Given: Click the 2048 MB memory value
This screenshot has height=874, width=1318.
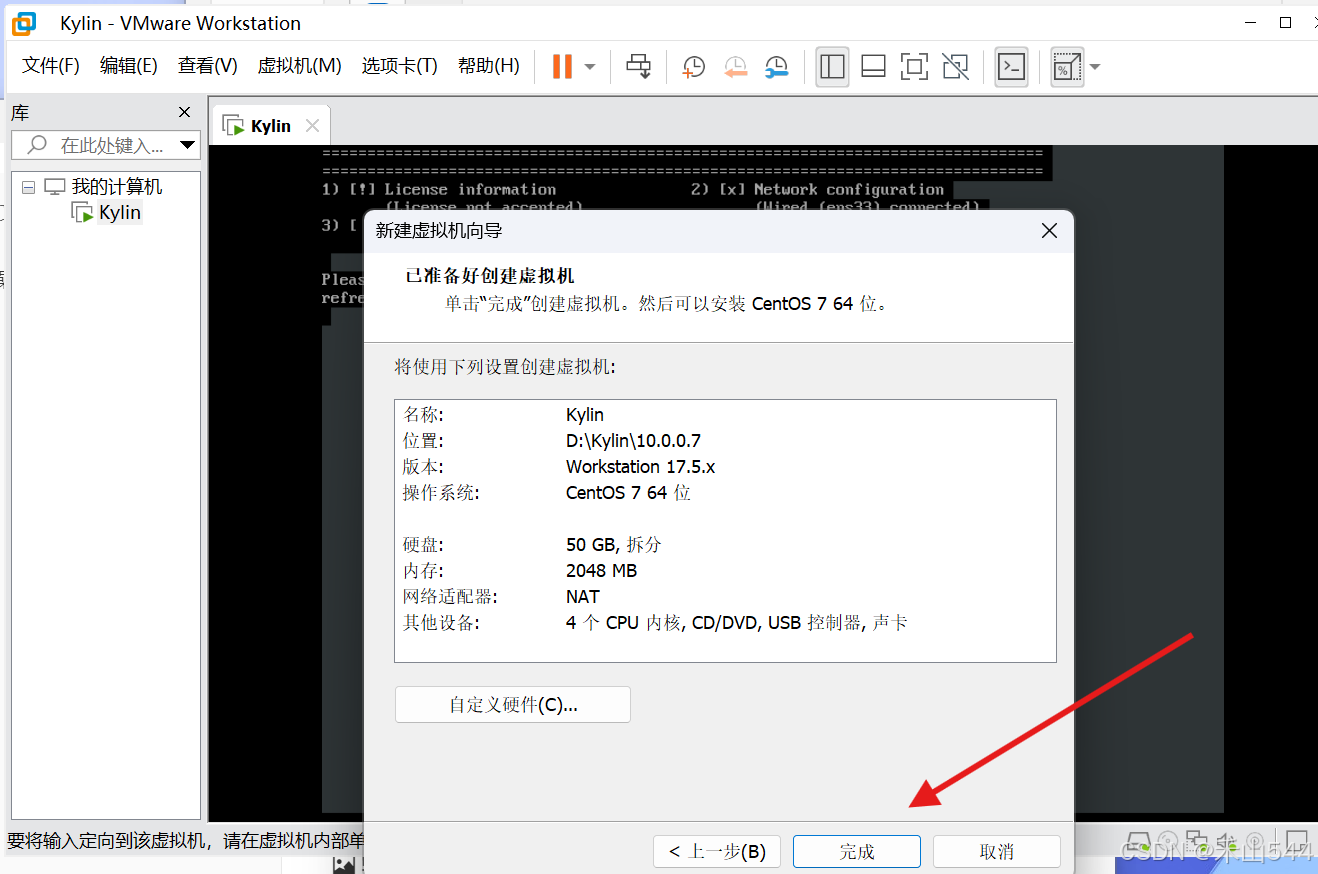Looking at the screenshot, I should pos(601,571).
